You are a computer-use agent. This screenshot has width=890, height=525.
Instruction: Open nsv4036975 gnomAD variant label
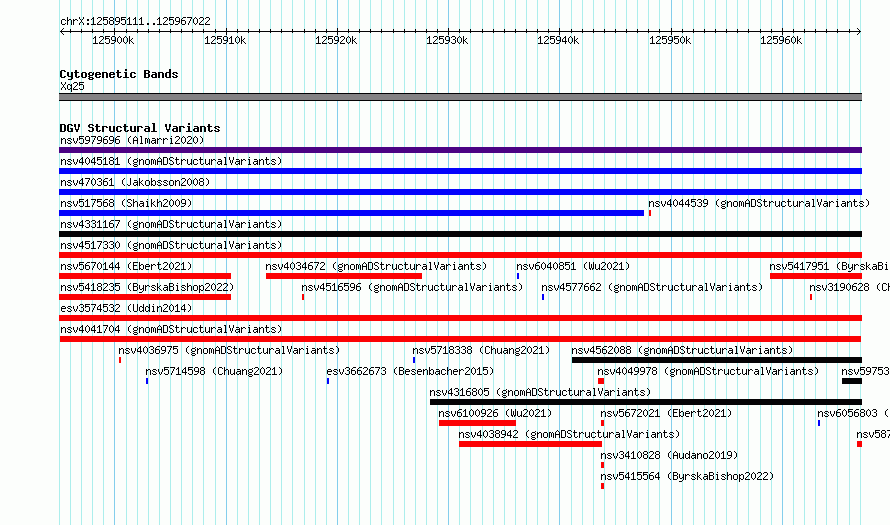point(229,350)
